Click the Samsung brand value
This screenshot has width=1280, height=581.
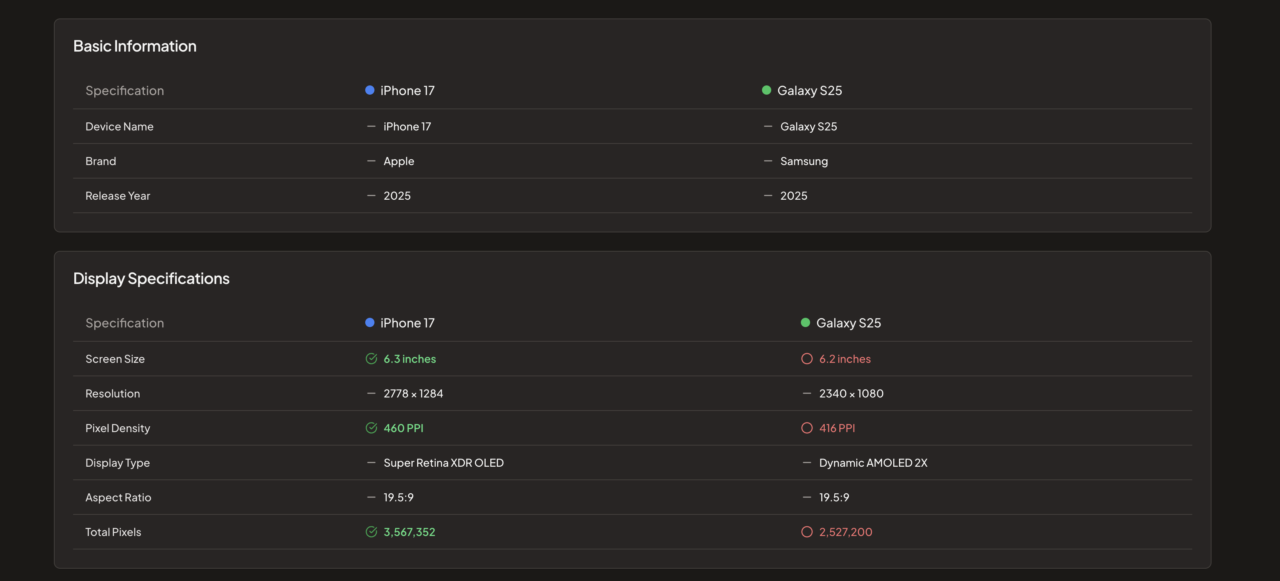[x=804, y=161]
